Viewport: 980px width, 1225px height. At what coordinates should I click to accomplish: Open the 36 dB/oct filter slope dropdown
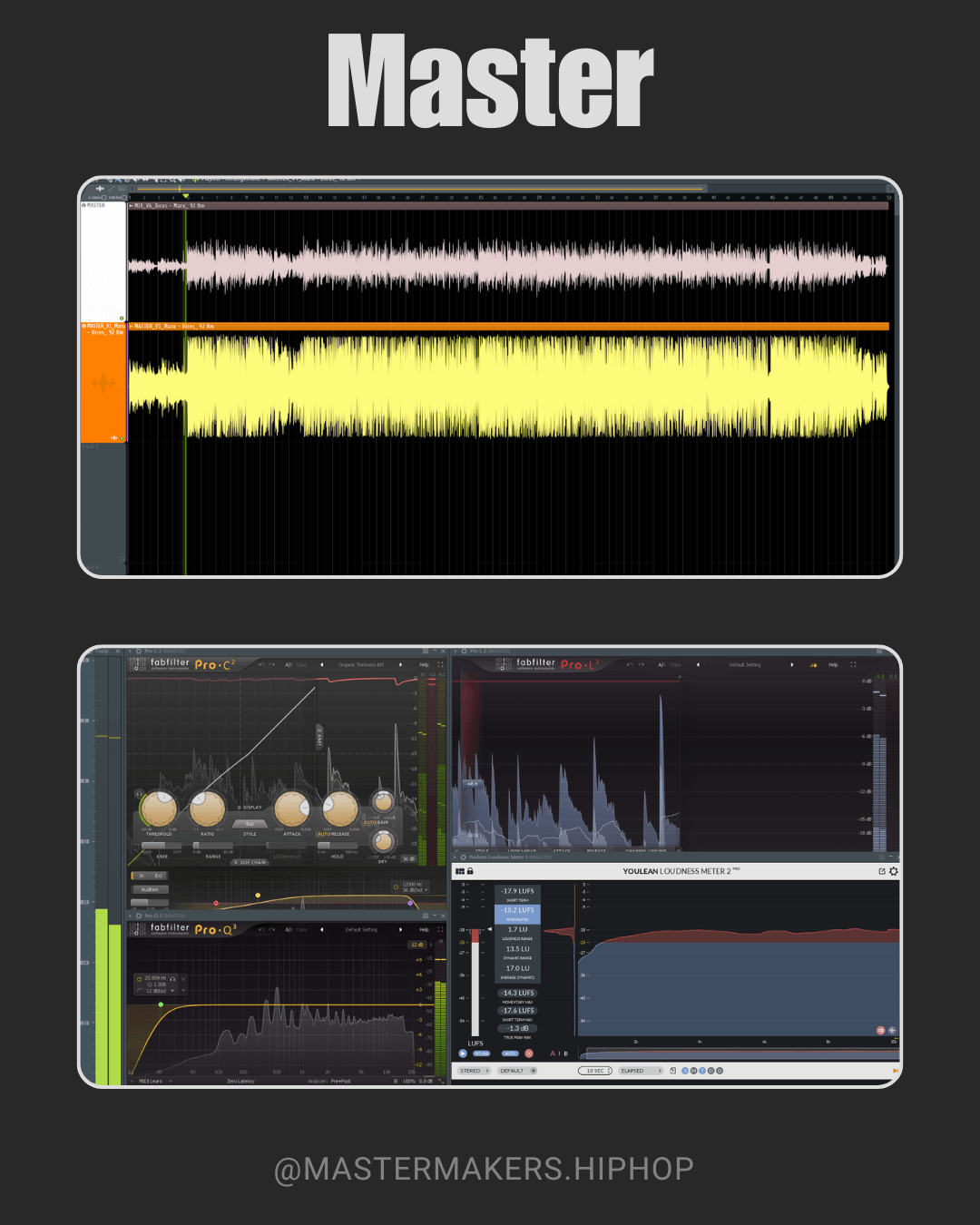click(415, 890)
